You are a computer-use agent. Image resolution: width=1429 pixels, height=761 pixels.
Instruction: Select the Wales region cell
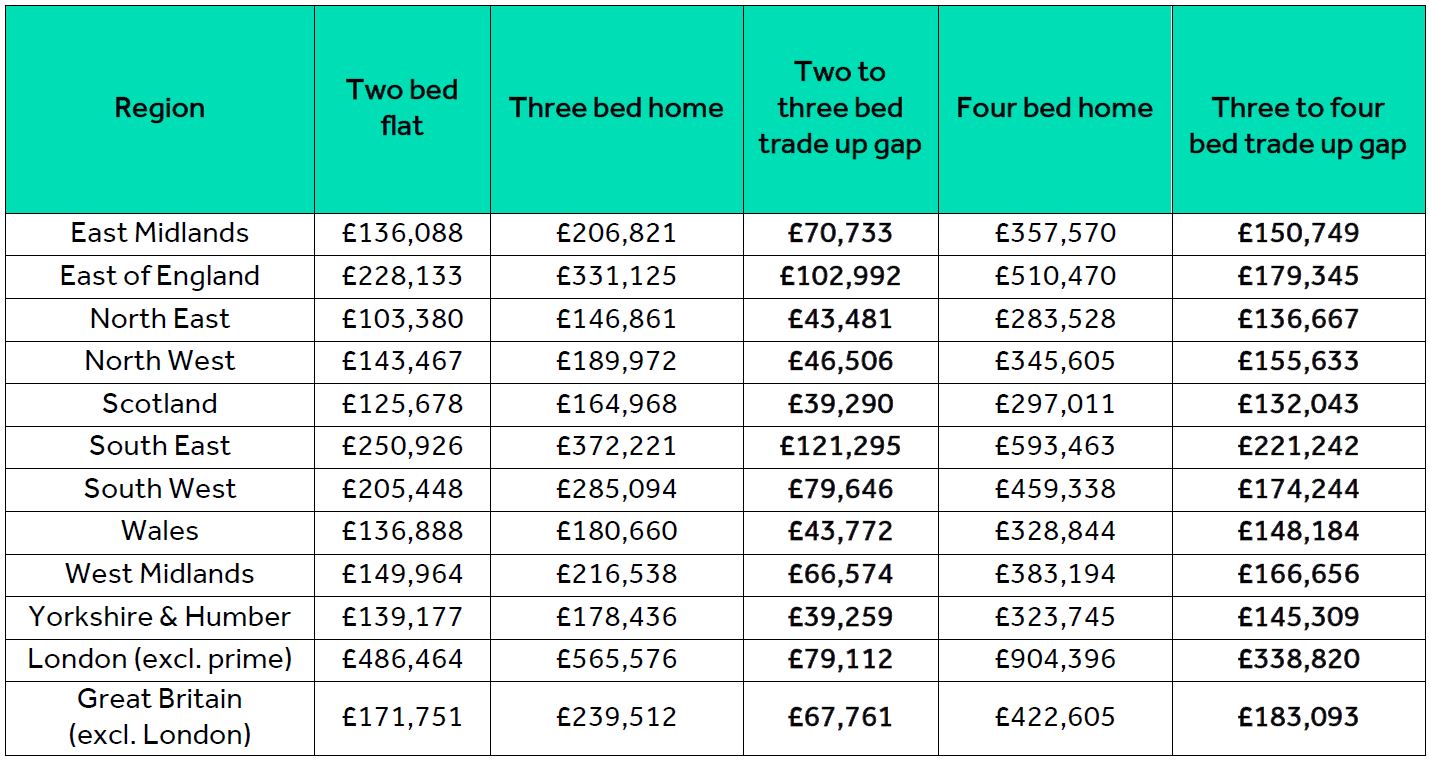[160, 532]
